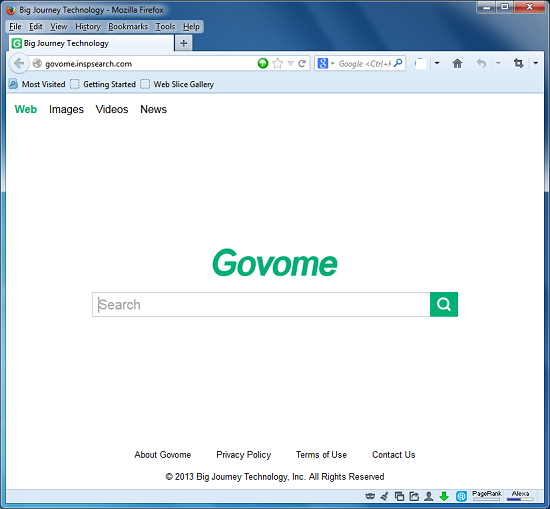Expand the dropdown next to undo arrow
Image resolution: width=550 pixels, height=509 pixels.
(x=498, y=63)
